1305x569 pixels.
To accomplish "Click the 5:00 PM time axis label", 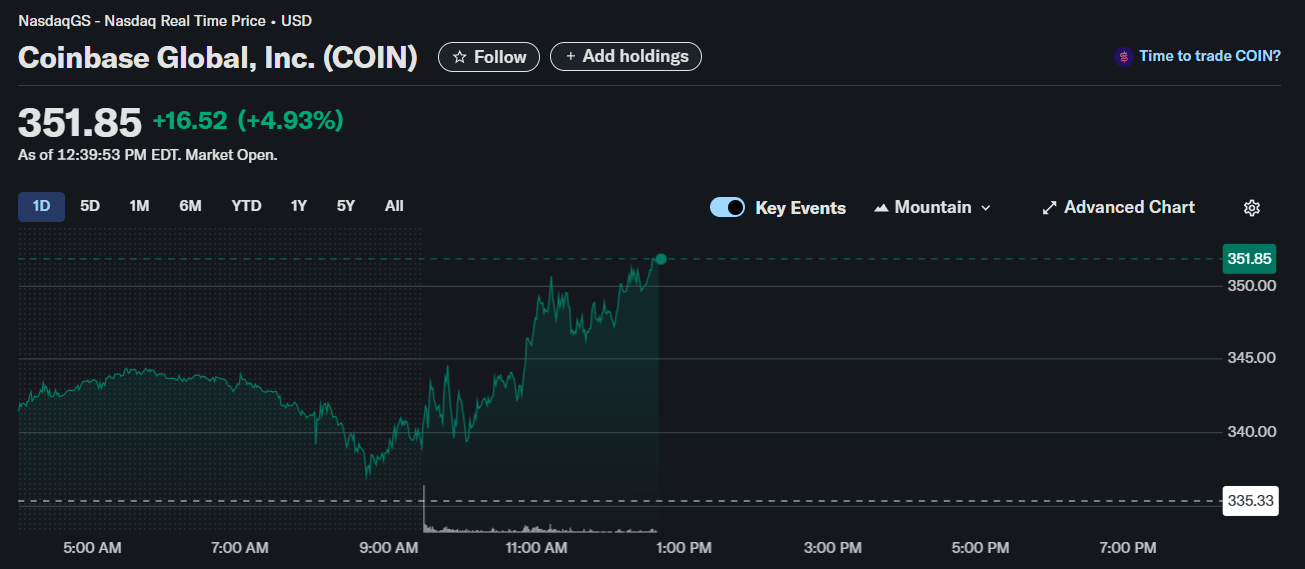I will click(981, 548).
